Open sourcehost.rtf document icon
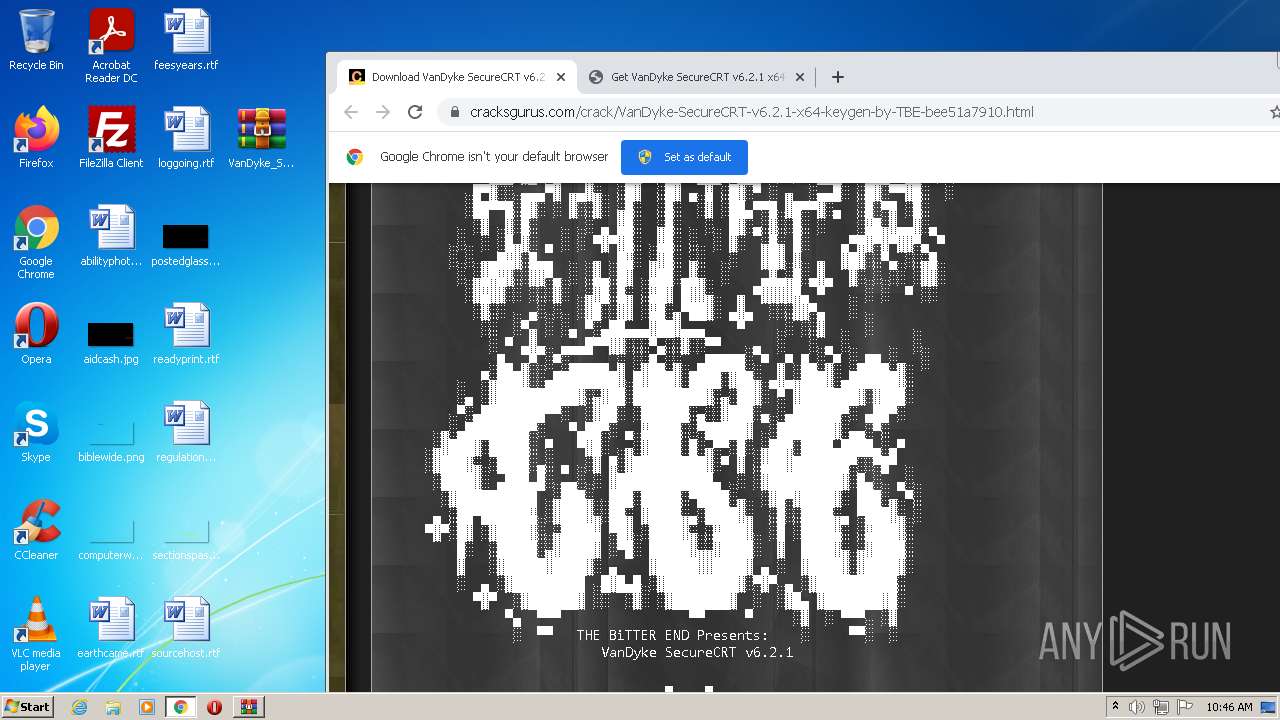The width and height of the screenshot is (1280, 720). point(186,628)
